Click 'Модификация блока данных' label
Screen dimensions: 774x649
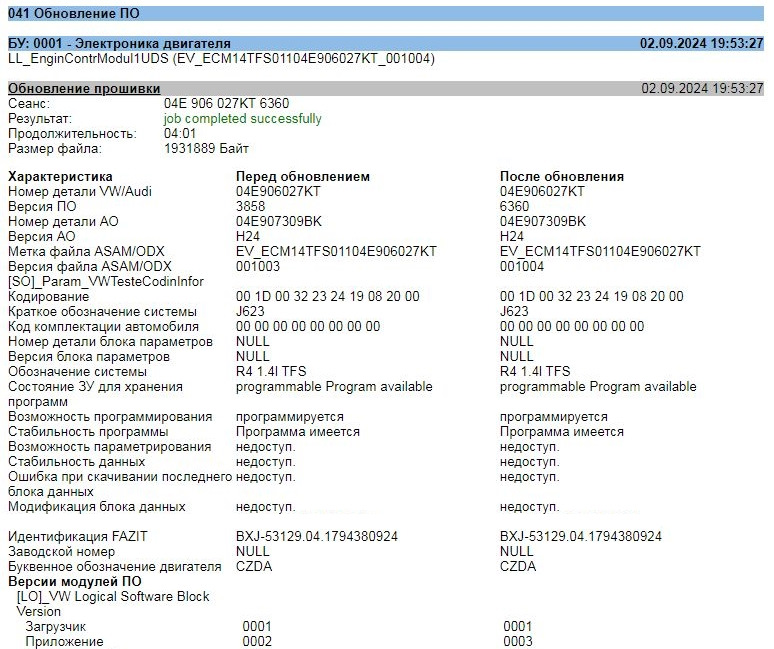click(97, 507)
